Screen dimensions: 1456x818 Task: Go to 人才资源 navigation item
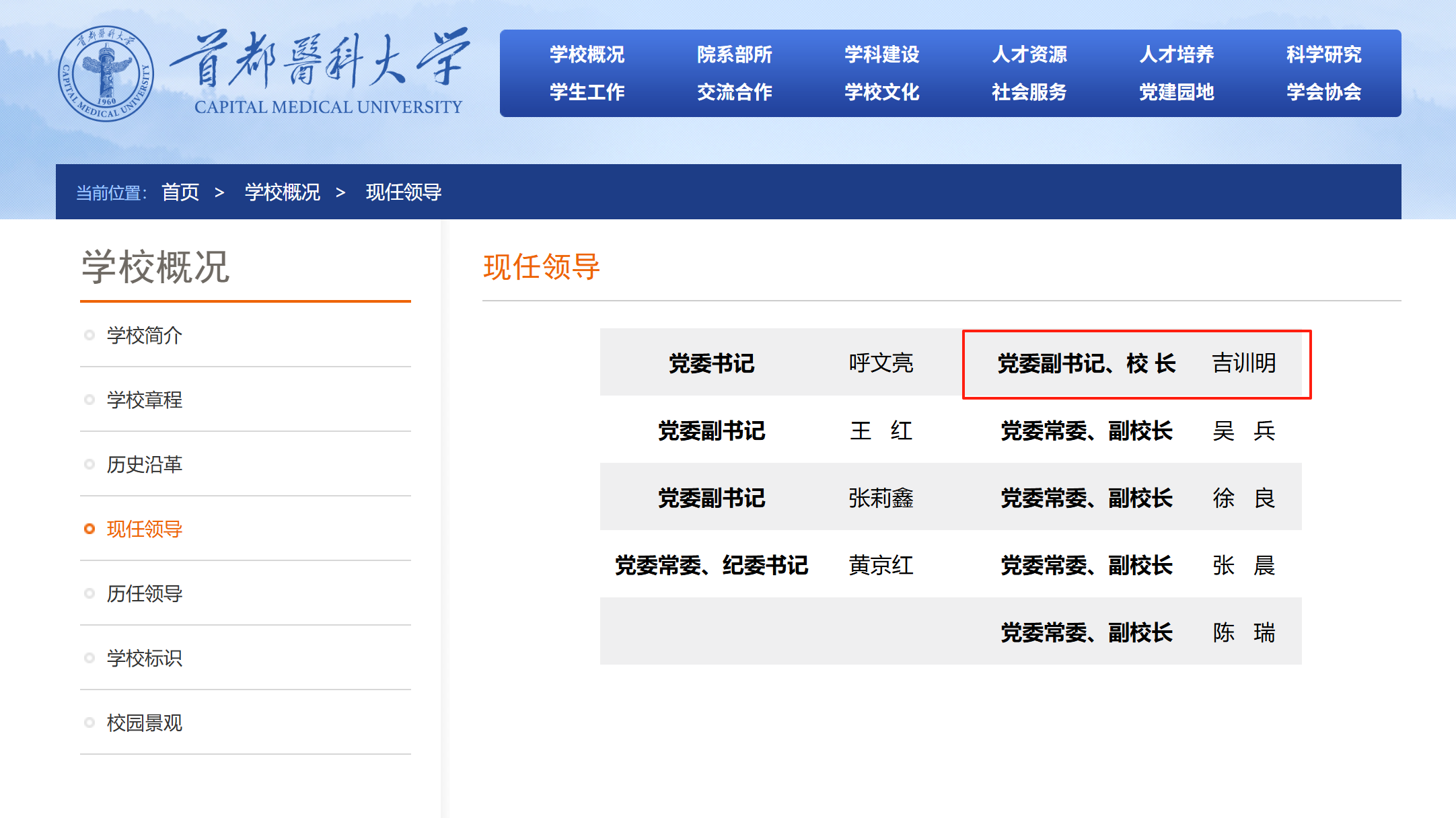click(x=1029, y=54)
